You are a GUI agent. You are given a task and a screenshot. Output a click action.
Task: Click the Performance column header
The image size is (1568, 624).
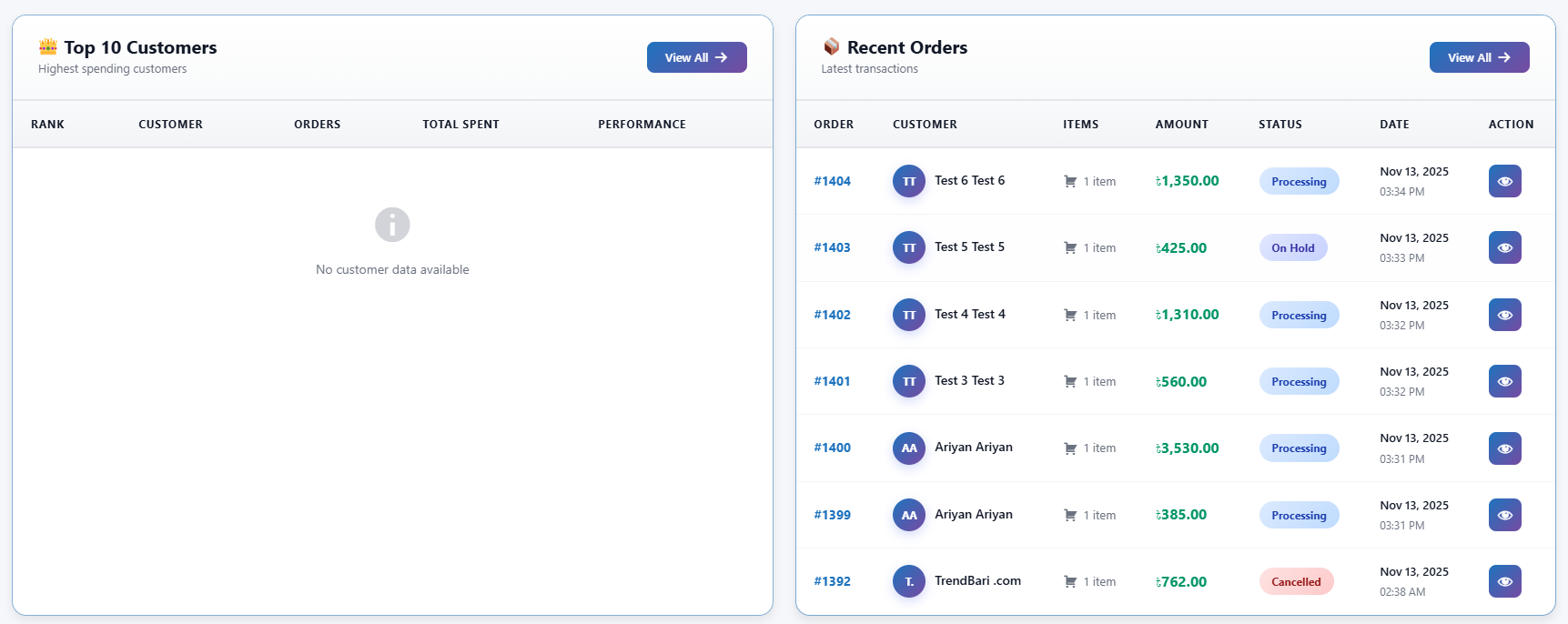coord(642,125)
